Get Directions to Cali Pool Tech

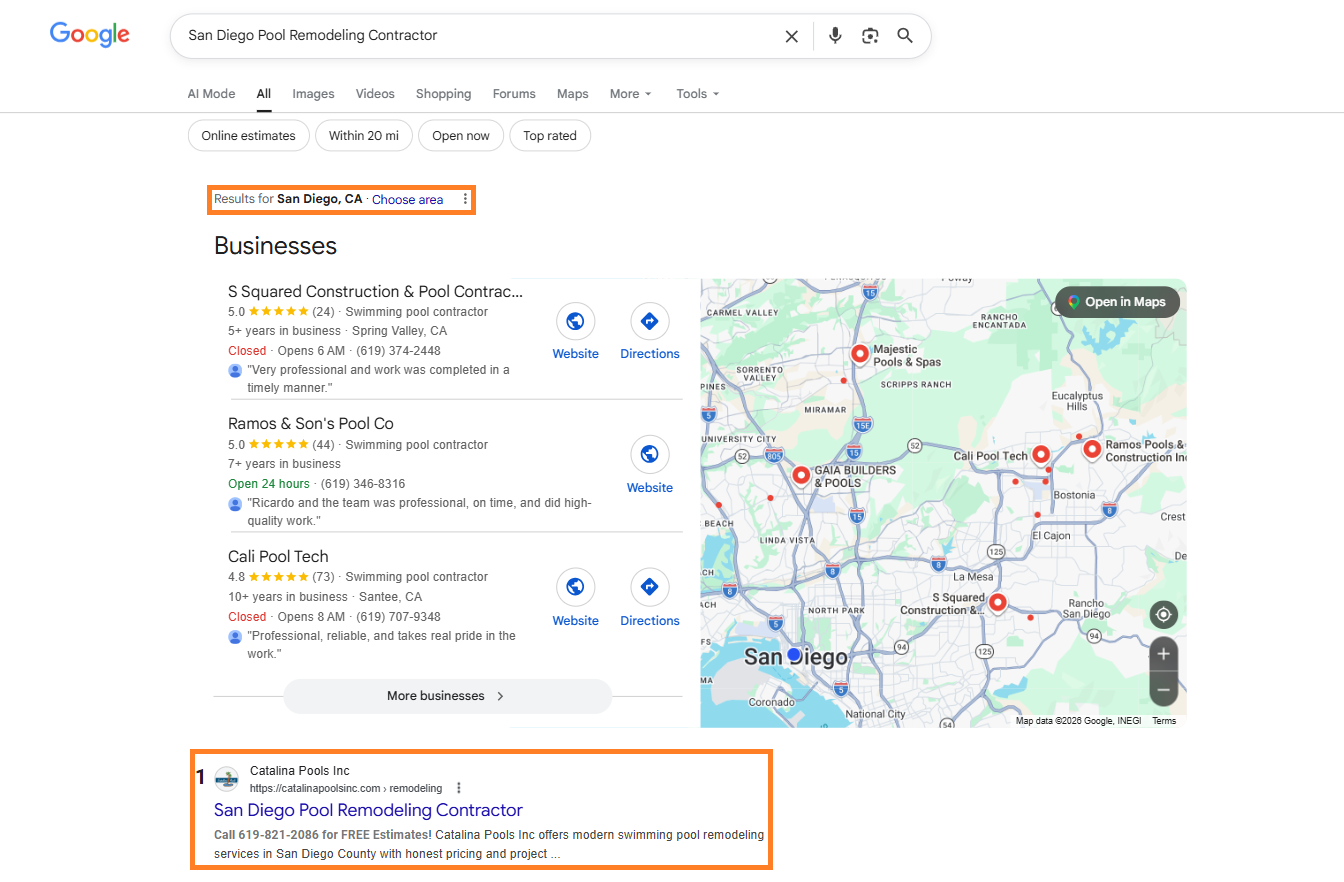point(649,587)
